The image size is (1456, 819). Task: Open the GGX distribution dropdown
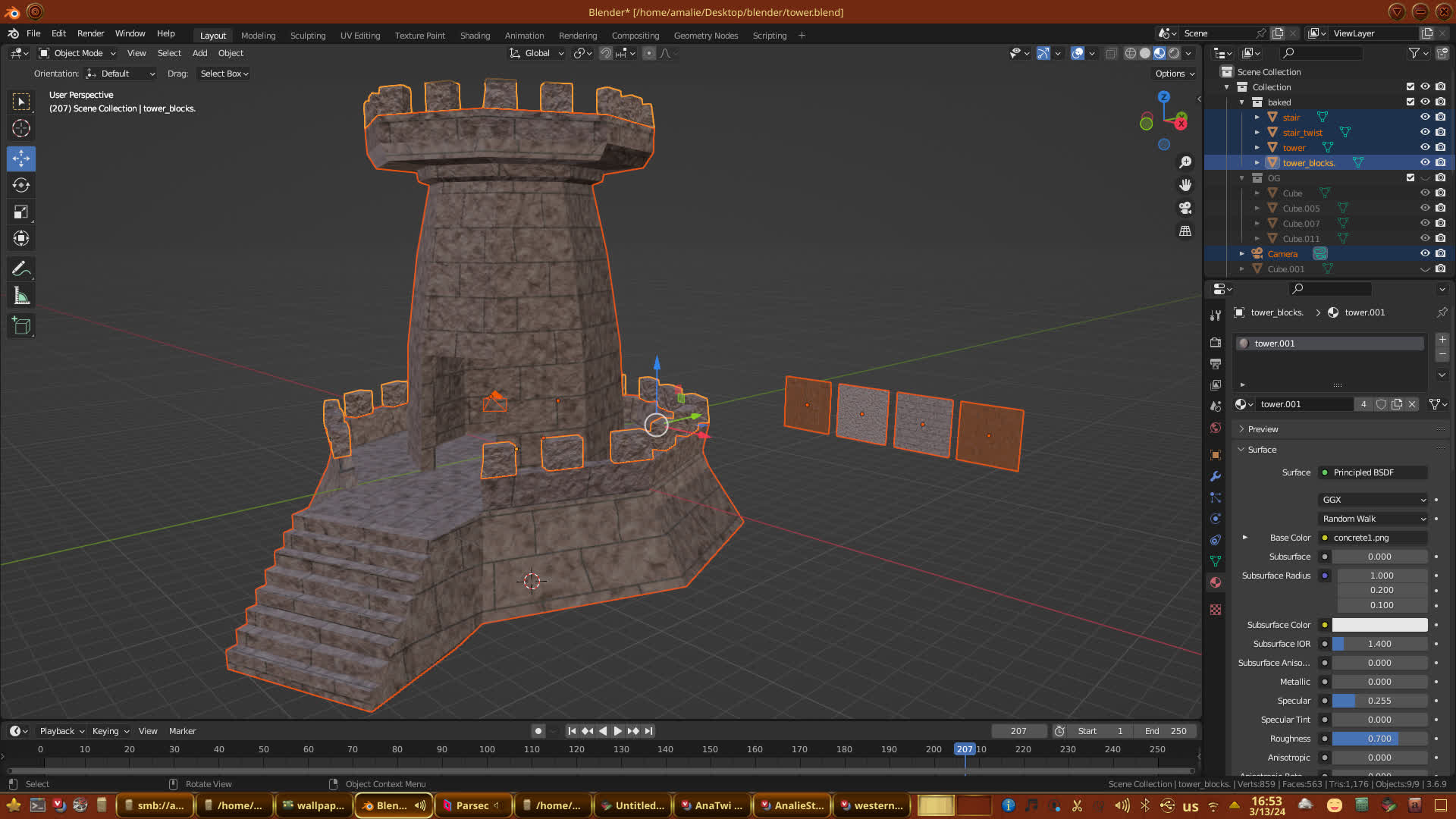[1373, 500]
